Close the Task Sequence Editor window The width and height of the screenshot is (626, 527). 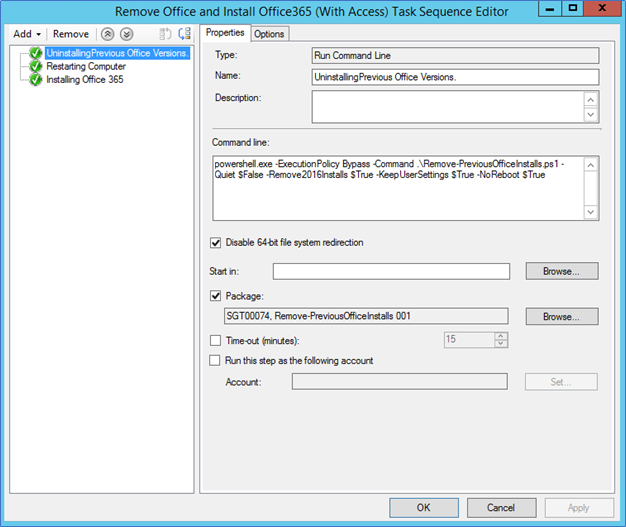[603, 8]
